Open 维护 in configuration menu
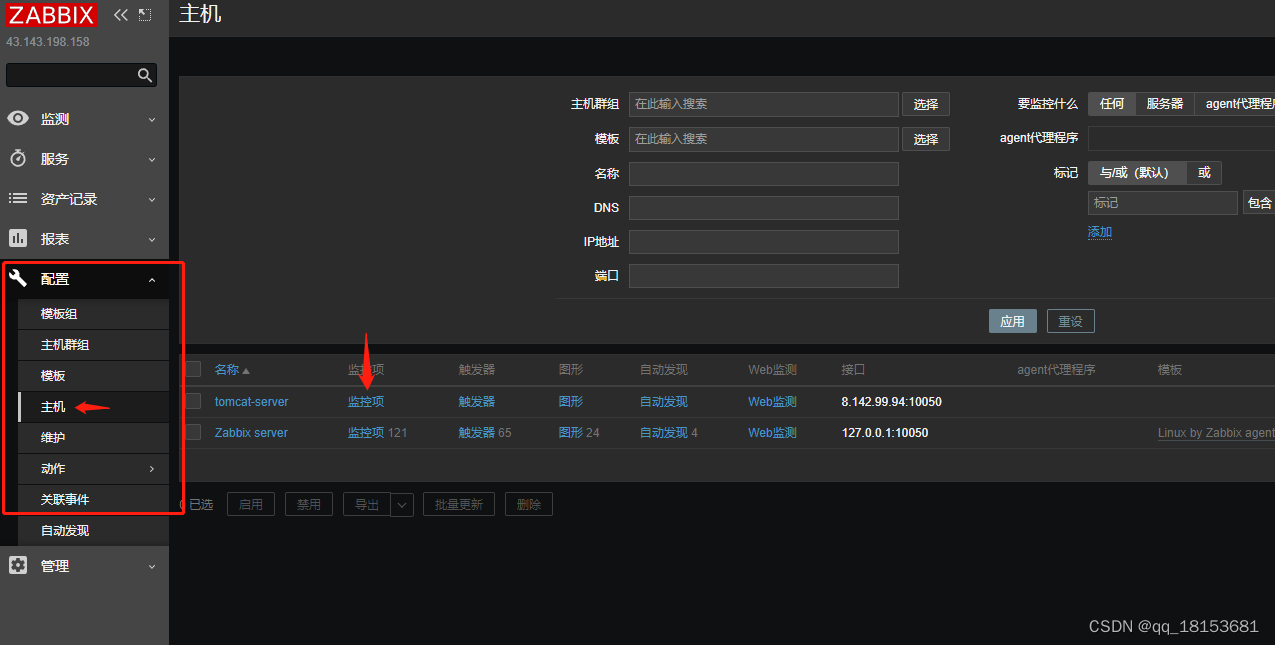 (x=53, y=438)
